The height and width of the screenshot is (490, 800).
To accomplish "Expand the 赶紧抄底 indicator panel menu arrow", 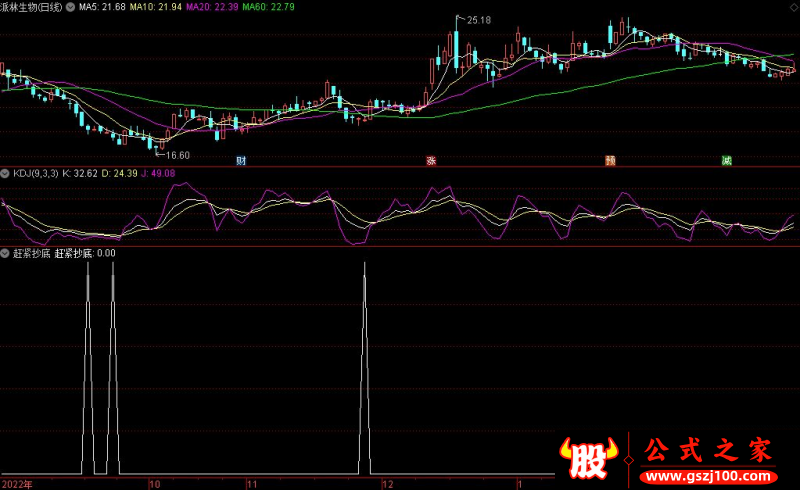I will point(6,253).
